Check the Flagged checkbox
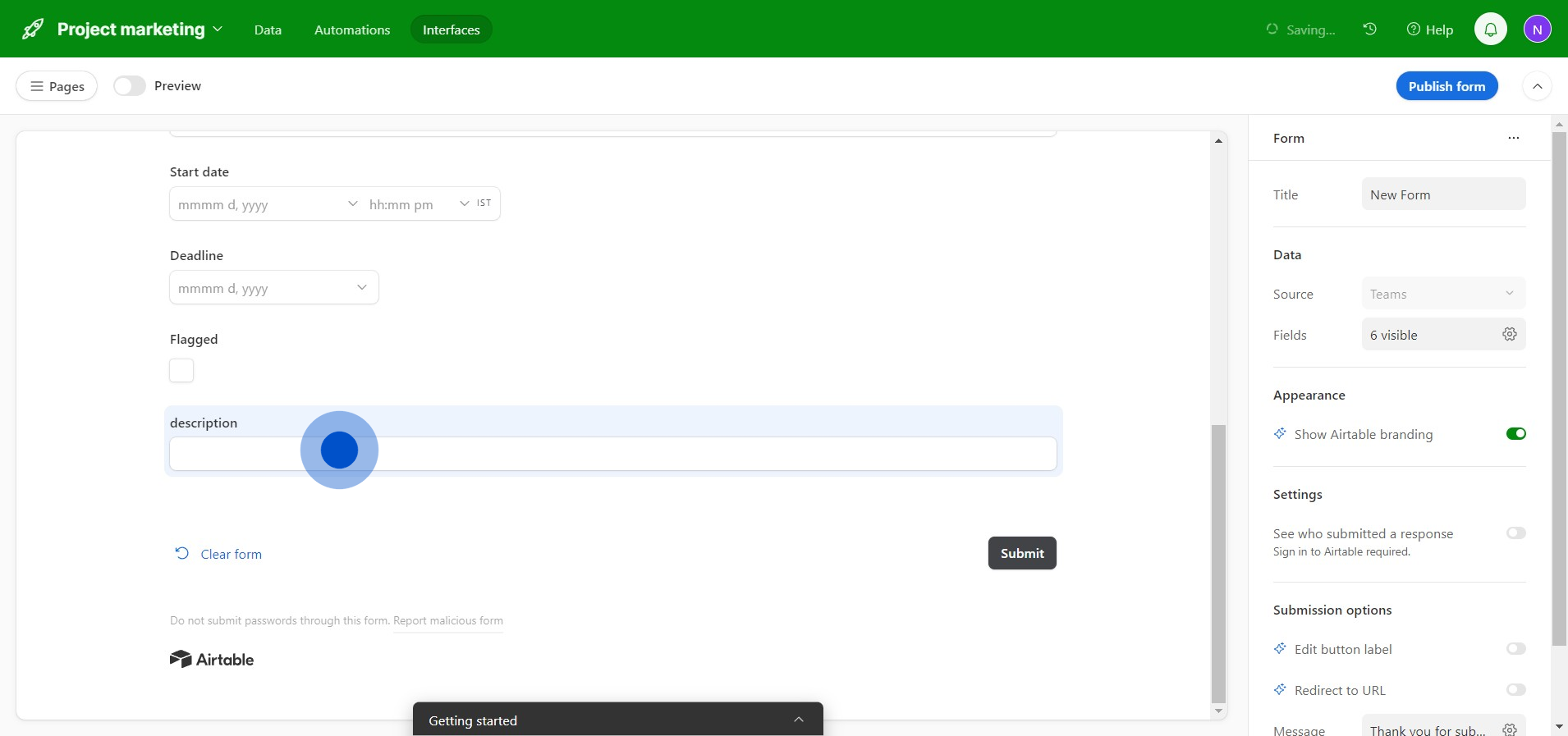The height and width of the screenshot is (736, 1568). [x=181, y=371]
